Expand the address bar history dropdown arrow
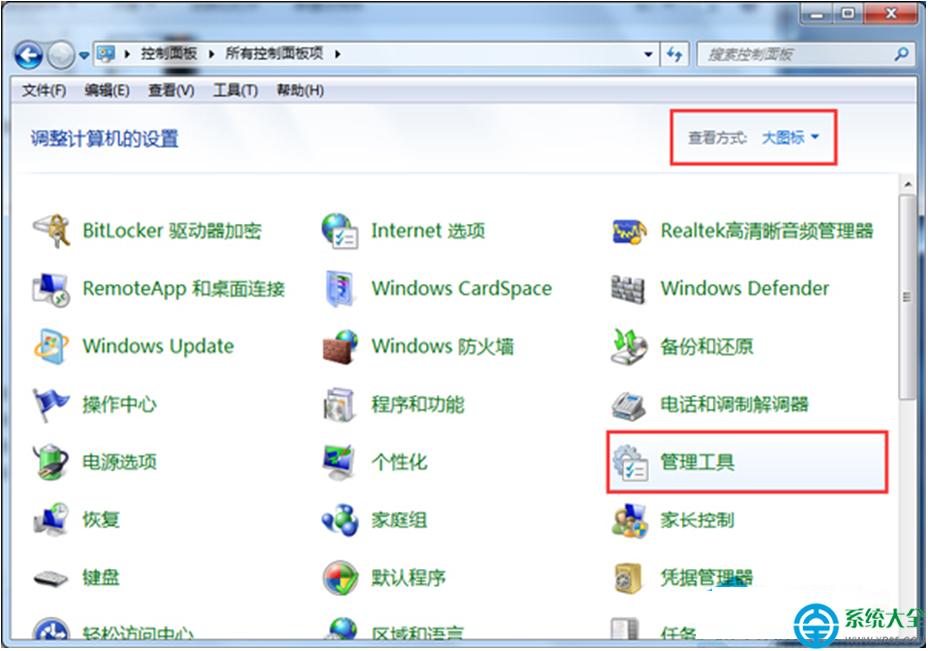This screenshot has height=651, width=928. coord(650,54)
